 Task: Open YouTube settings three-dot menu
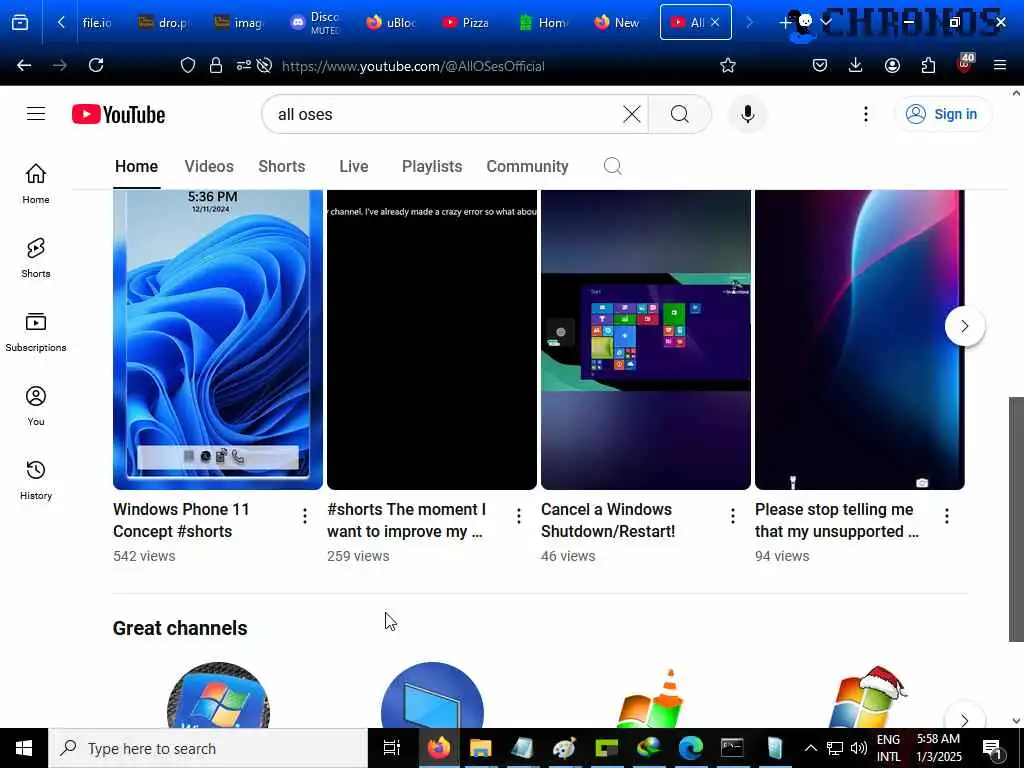pos(866,114)
